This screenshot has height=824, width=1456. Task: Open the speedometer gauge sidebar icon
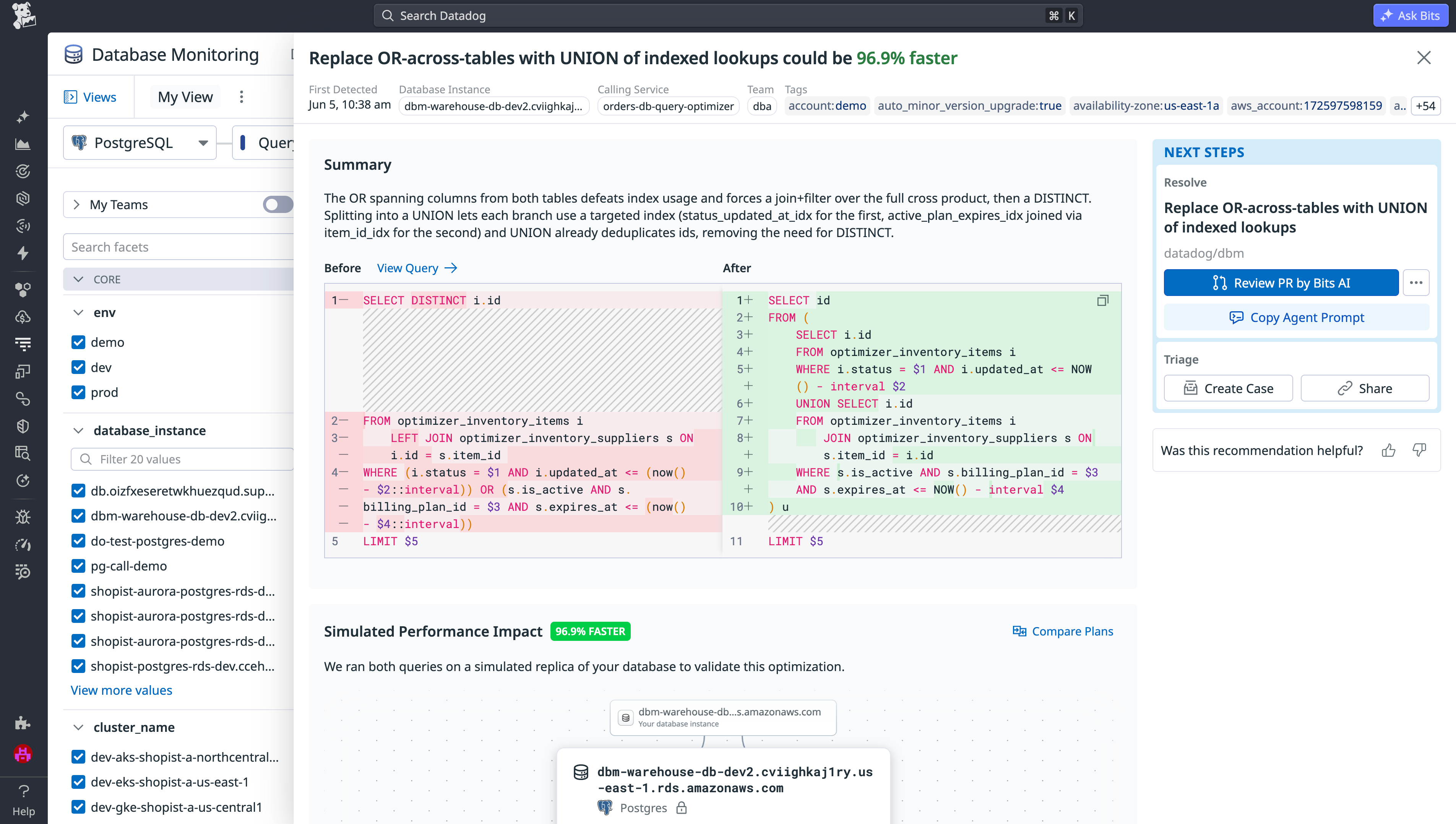click(x=23, y=544)
